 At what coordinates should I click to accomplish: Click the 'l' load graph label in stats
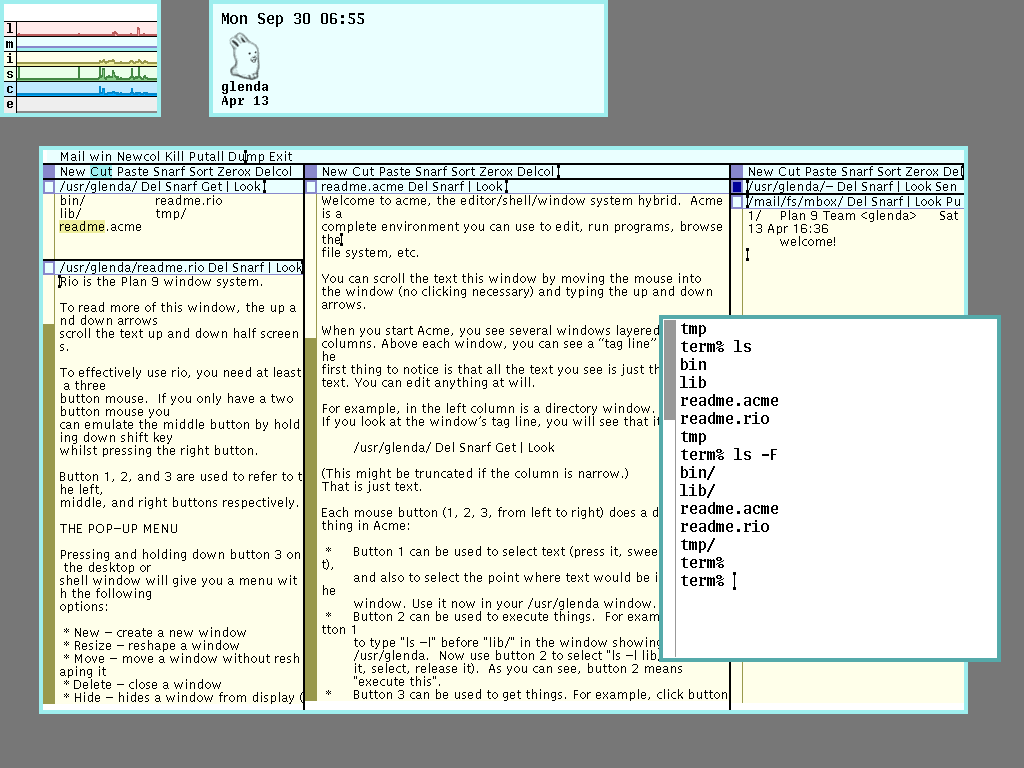[x=9, y=28]
